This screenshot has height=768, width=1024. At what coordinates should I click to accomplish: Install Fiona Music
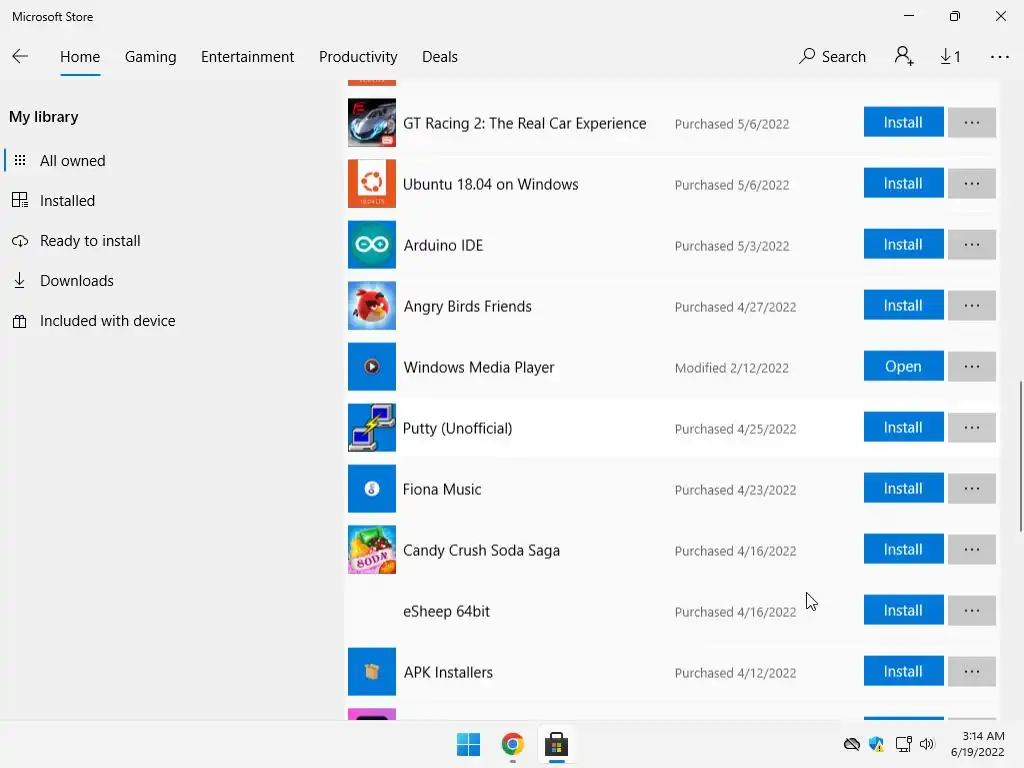tap(903, 488)
